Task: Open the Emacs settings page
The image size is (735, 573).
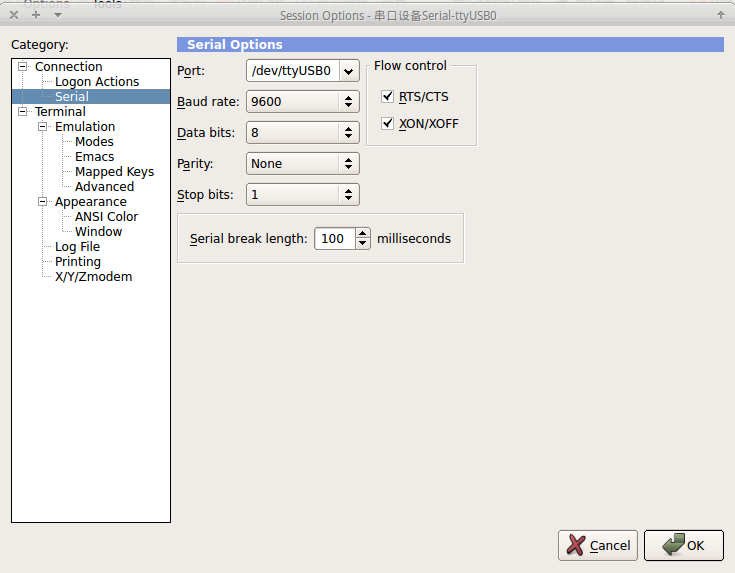Action: (94, 157)
